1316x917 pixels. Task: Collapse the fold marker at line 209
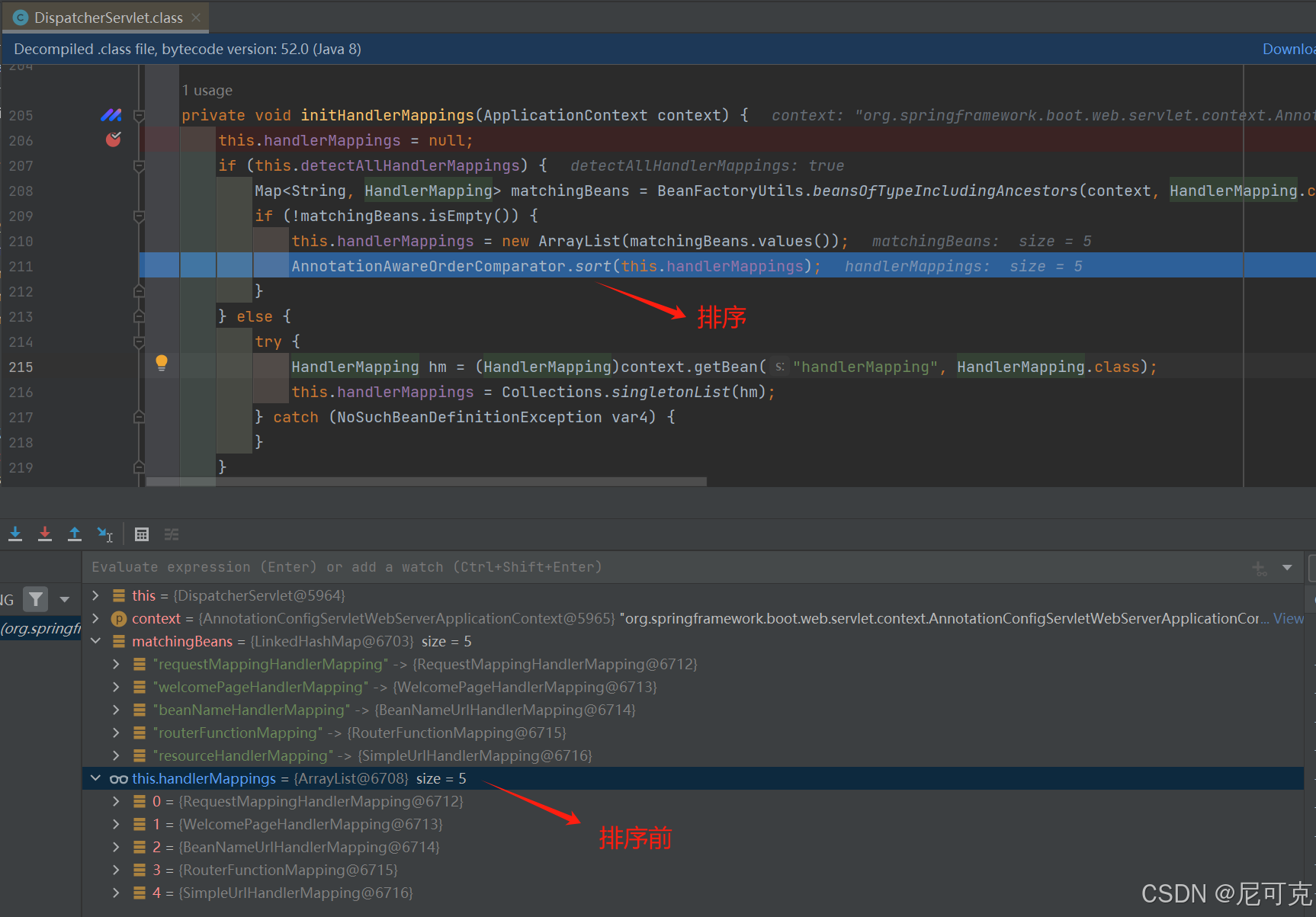pyautogui.click(x=139, y=216)
